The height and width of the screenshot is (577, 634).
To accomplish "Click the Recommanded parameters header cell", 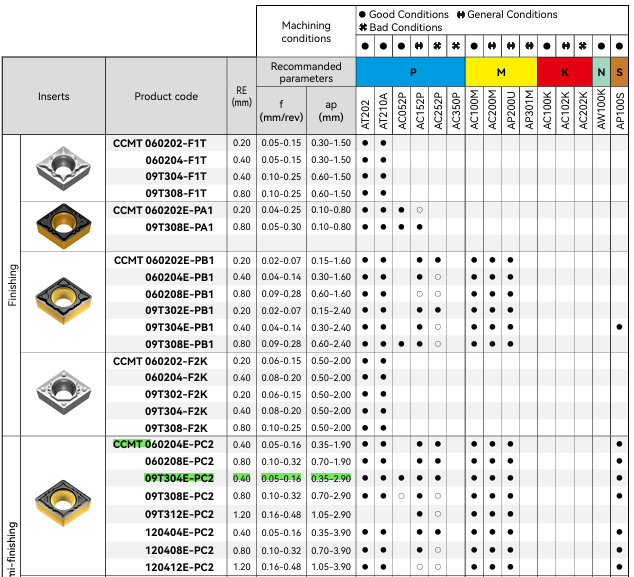I will (306, 72).
